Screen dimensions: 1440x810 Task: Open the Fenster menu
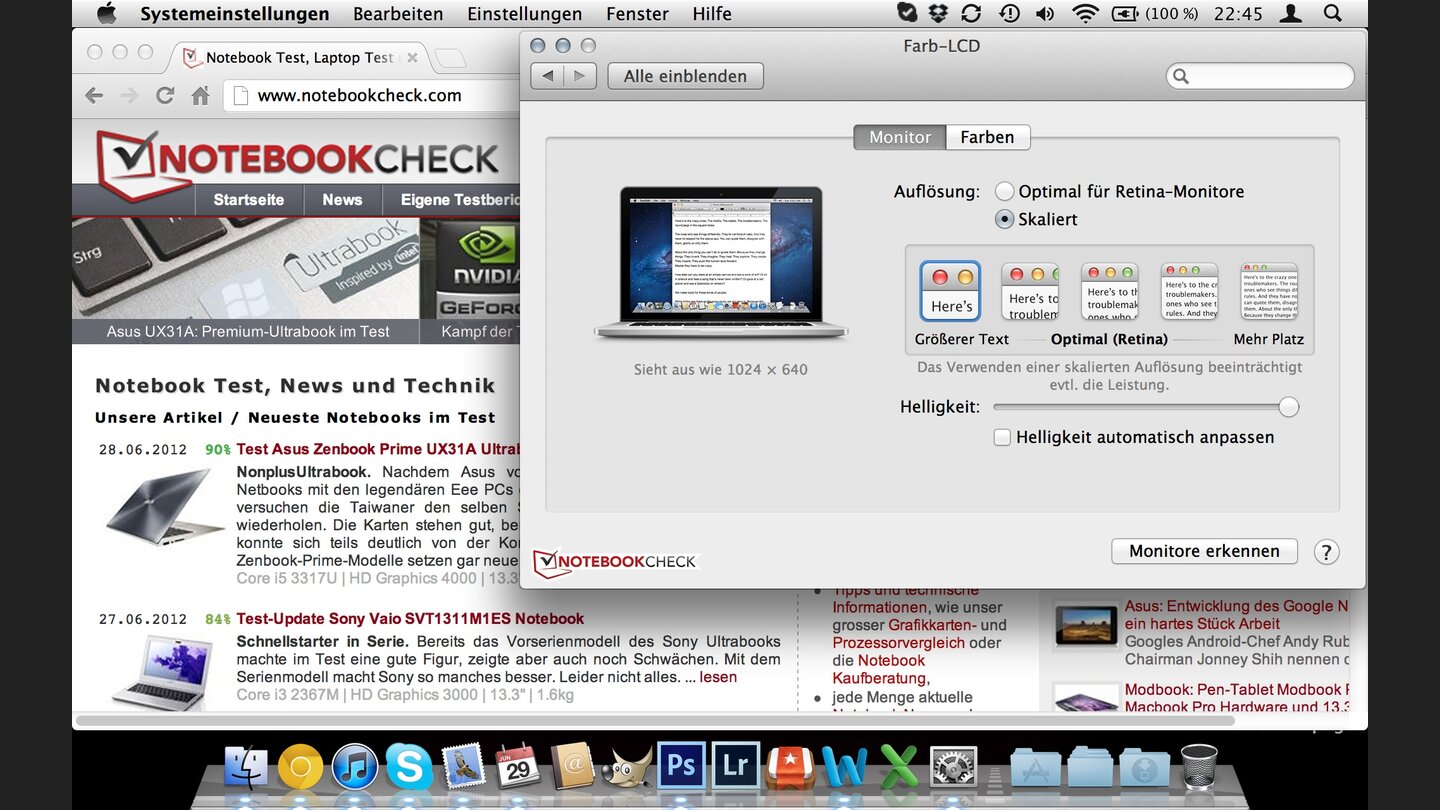[x=637, y=14]
